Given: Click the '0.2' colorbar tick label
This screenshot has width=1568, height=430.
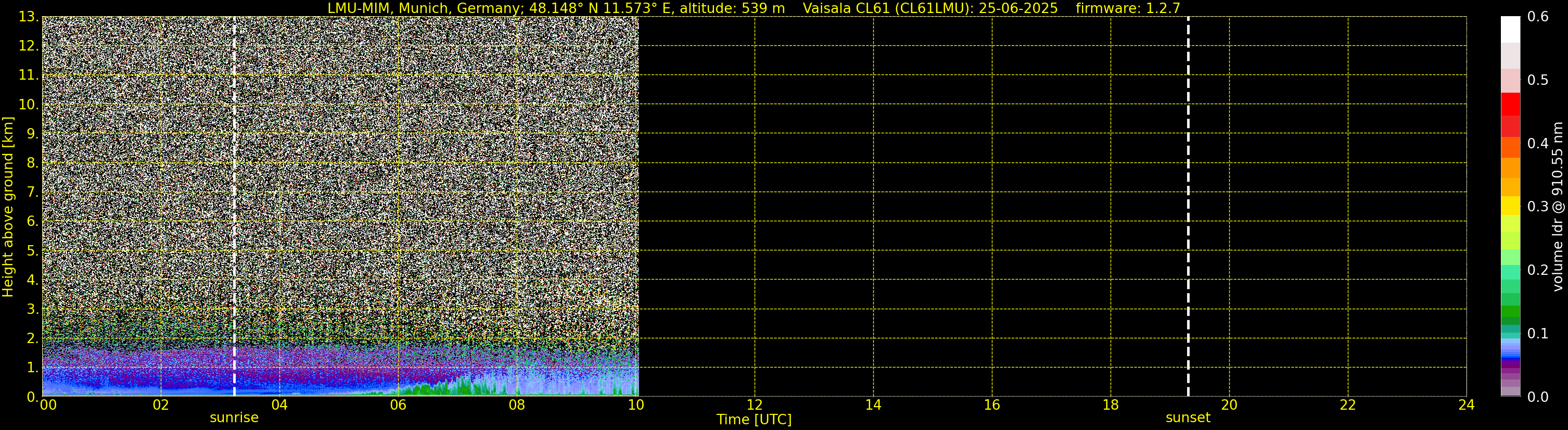Looking at the screenshot, I should coord(1538,270).
